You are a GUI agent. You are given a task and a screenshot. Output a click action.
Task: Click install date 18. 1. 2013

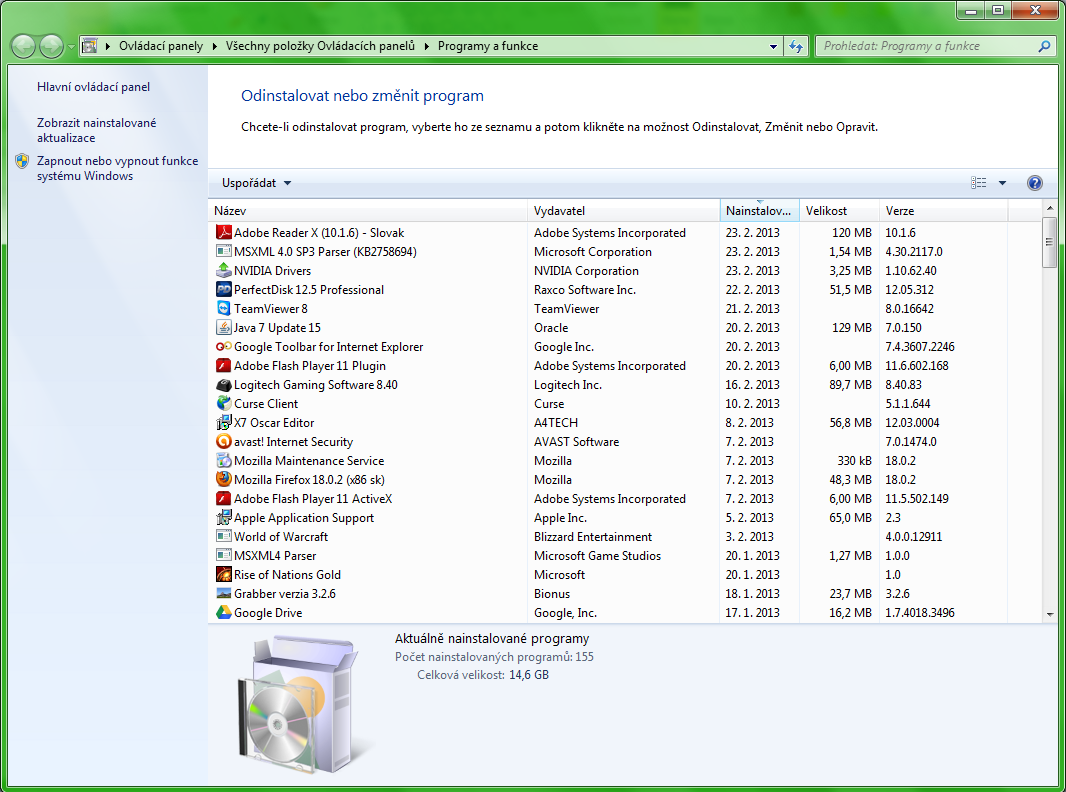[753, 593]
